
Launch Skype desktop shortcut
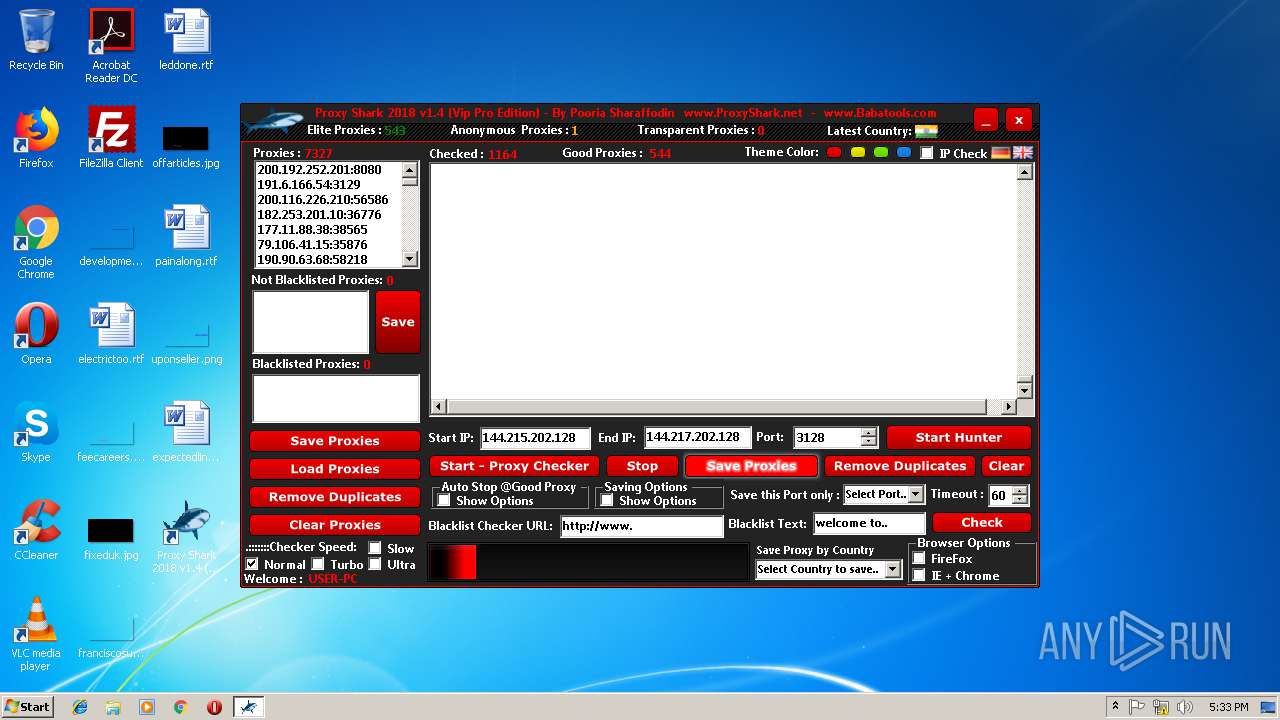pos(36,432)
